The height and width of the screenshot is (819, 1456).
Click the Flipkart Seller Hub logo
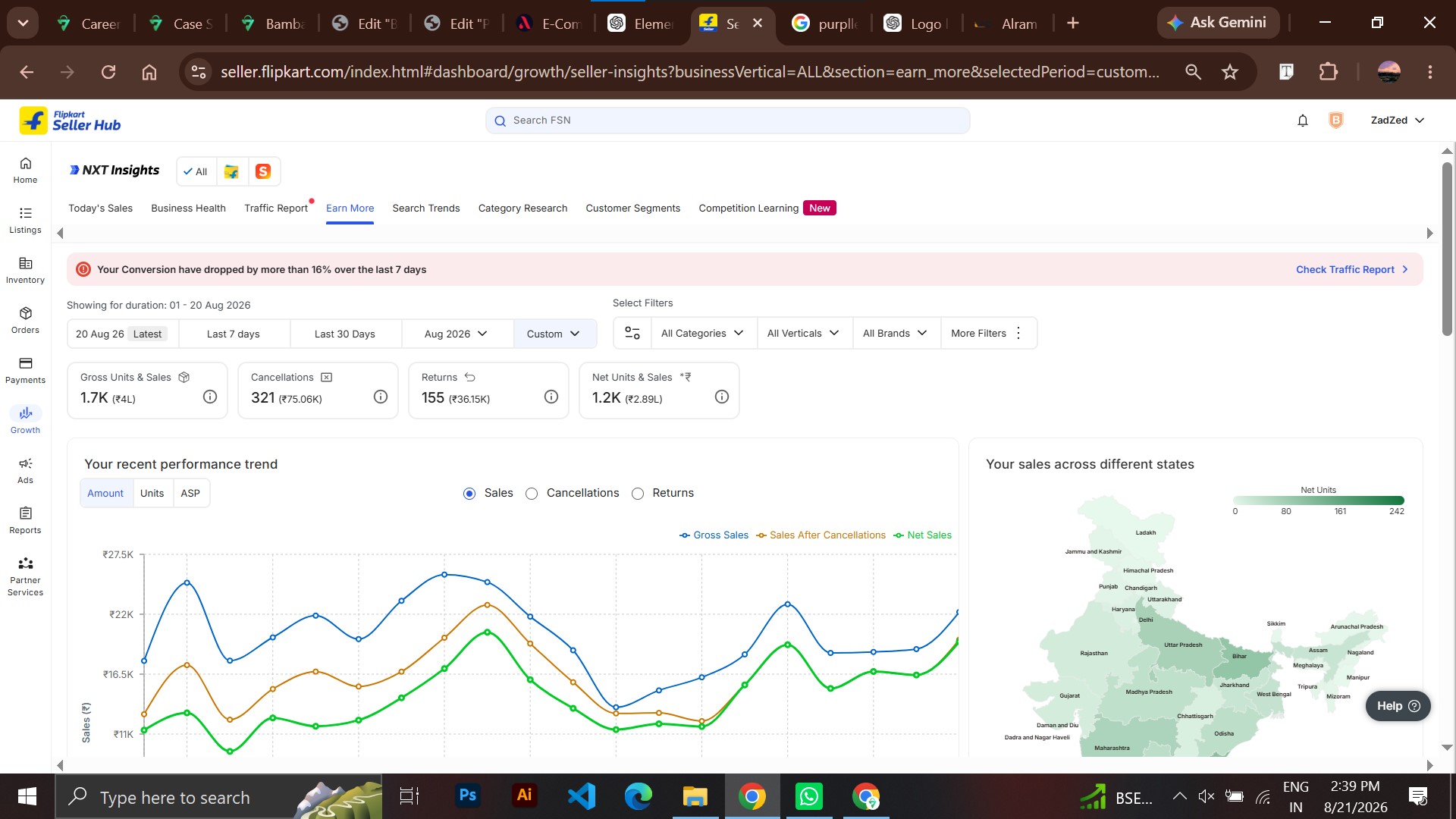click(70, 121)
